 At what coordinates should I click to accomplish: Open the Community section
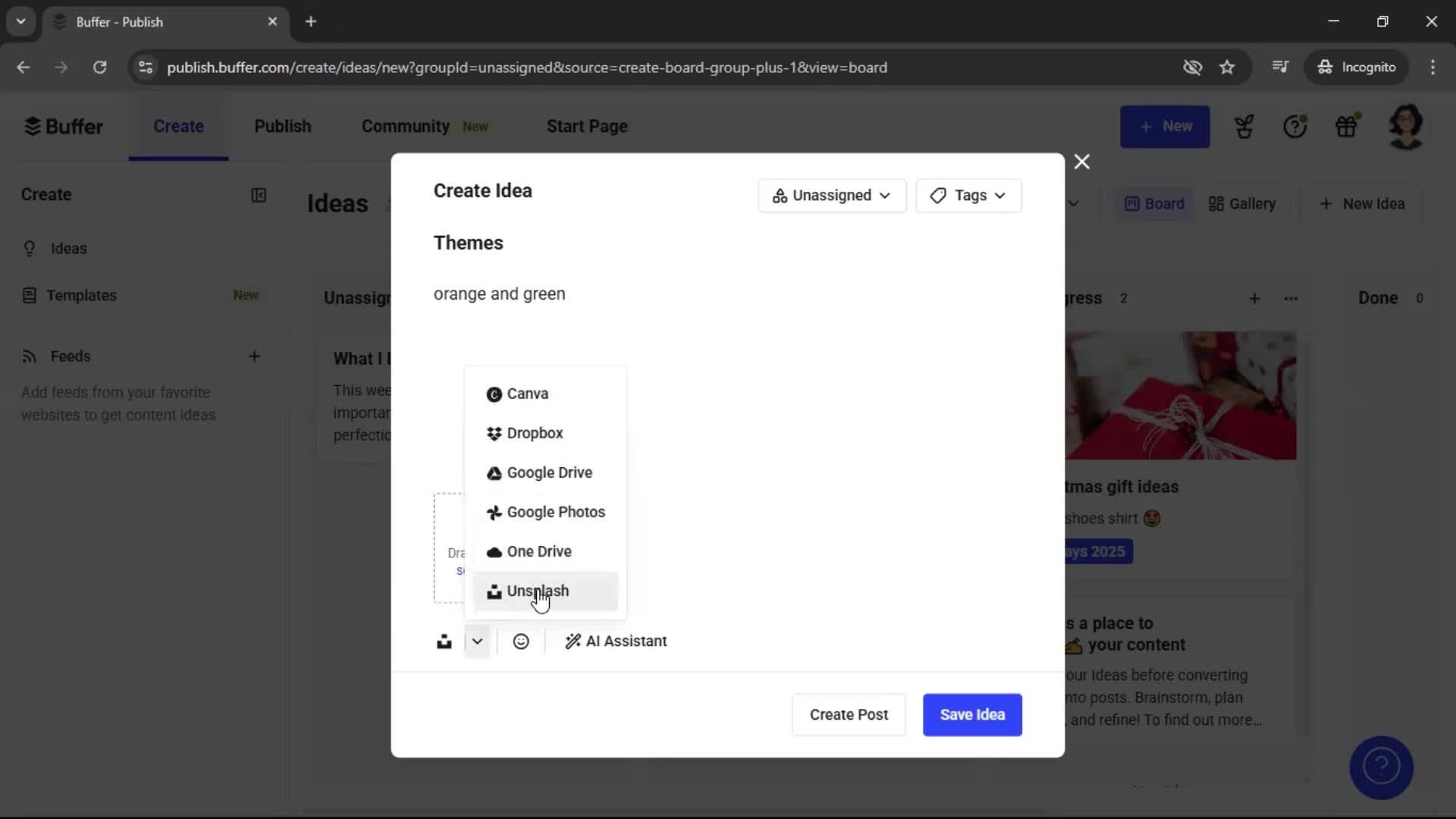click(405, 126)
